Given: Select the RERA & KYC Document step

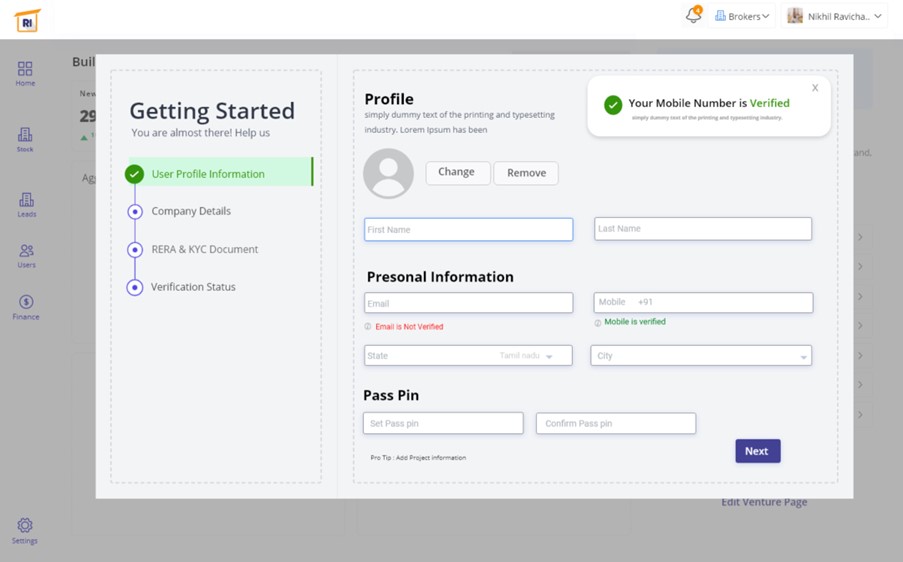Looking at the screenshot, I should (x=204, y=249).
